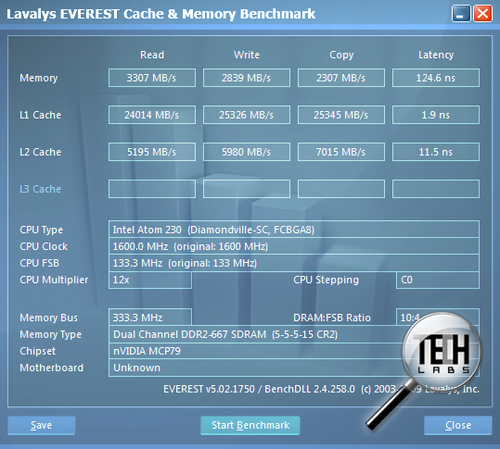Click the Read column header

click(152, 55)
